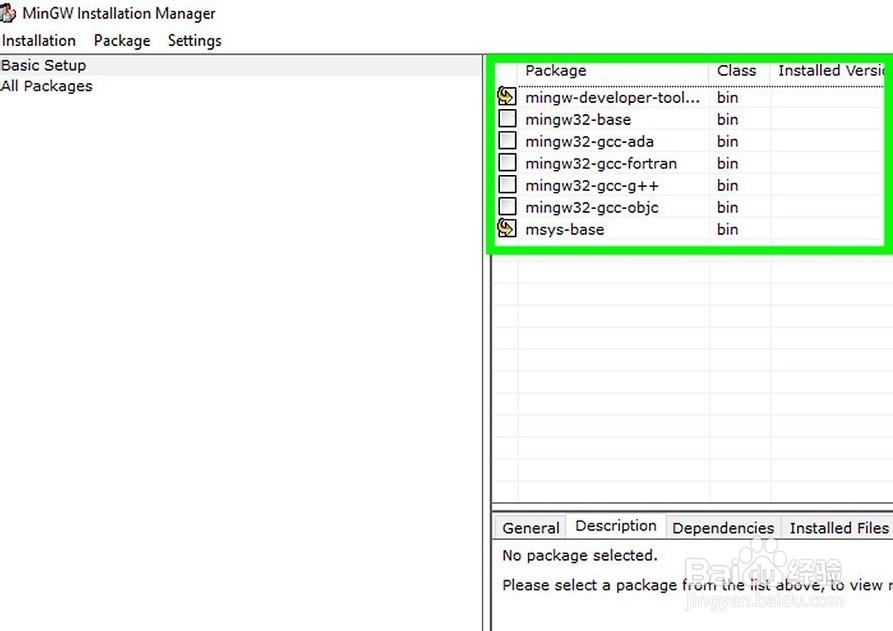This screenshot has height=631, width=893.
Task: Select the mingw-developer-tool... package name
Action: pos(612,97)
